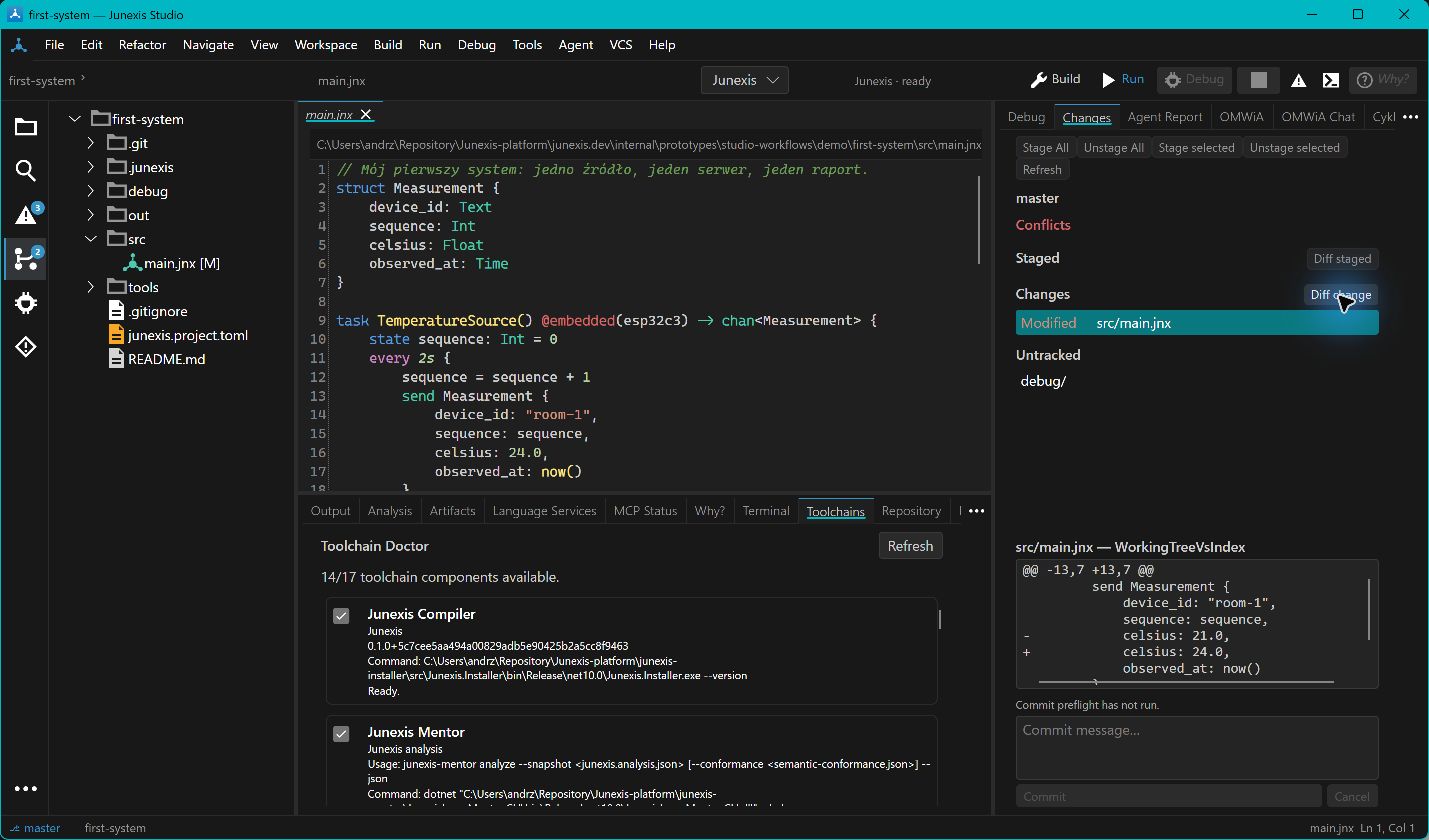The width and height of the screenshot is (1429, 840).
Task: Click into the Commit message field
Action: point(1197,748)
